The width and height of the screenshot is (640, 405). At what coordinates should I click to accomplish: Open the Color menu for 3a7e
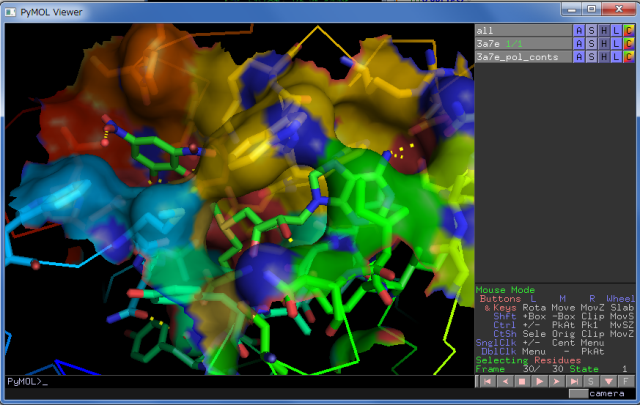click(629, 44)
